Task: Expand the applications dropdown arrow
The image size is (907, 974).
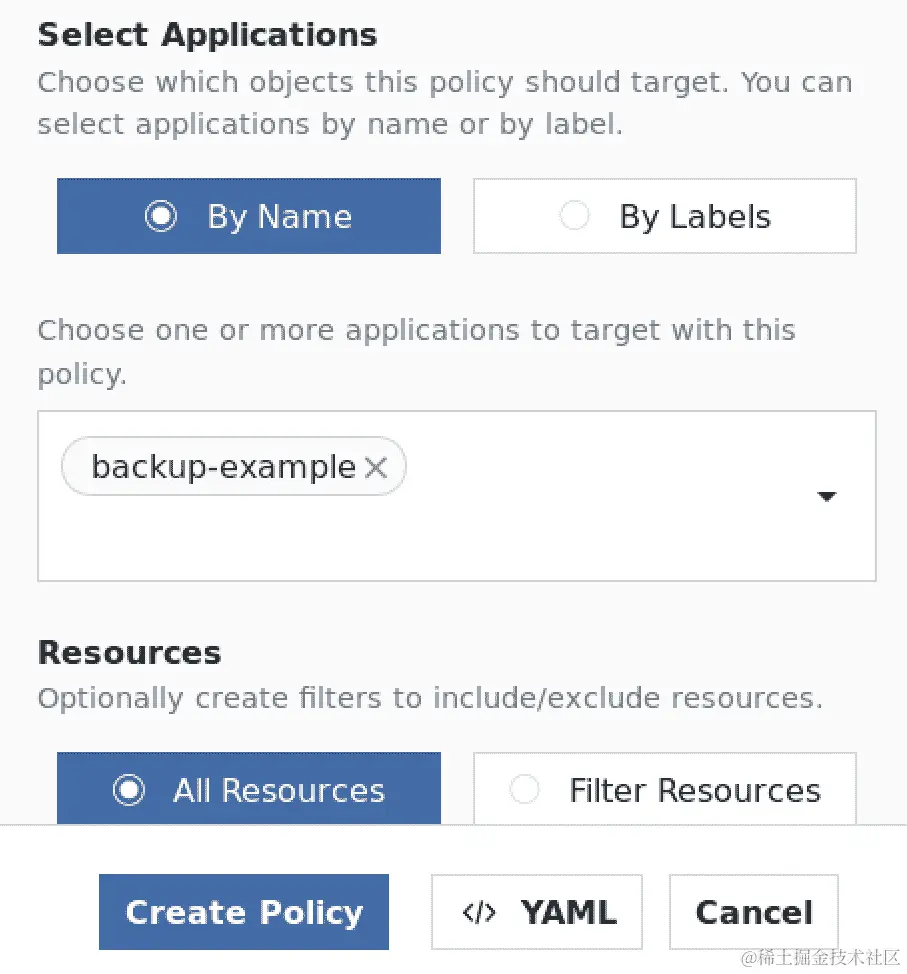Action: 826,496
